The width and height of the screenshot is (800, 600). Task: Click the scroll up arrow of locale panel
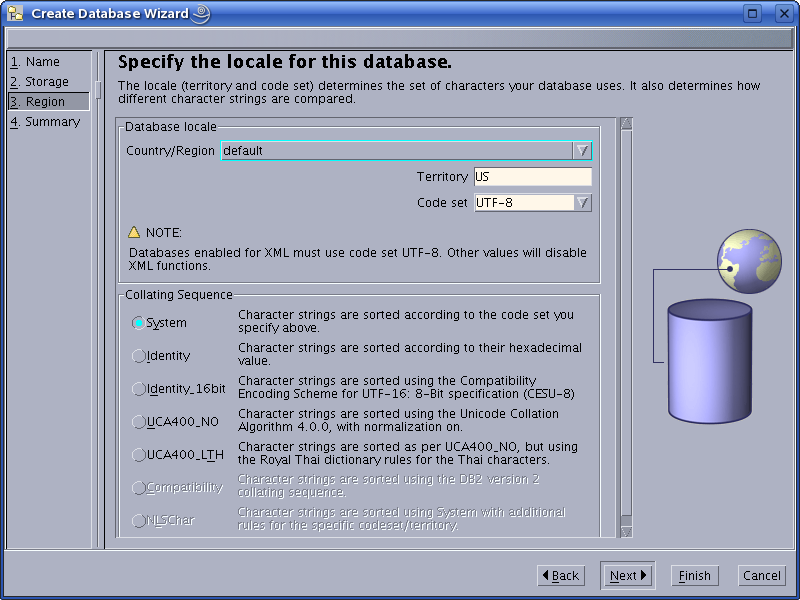[x=626, y=124]
